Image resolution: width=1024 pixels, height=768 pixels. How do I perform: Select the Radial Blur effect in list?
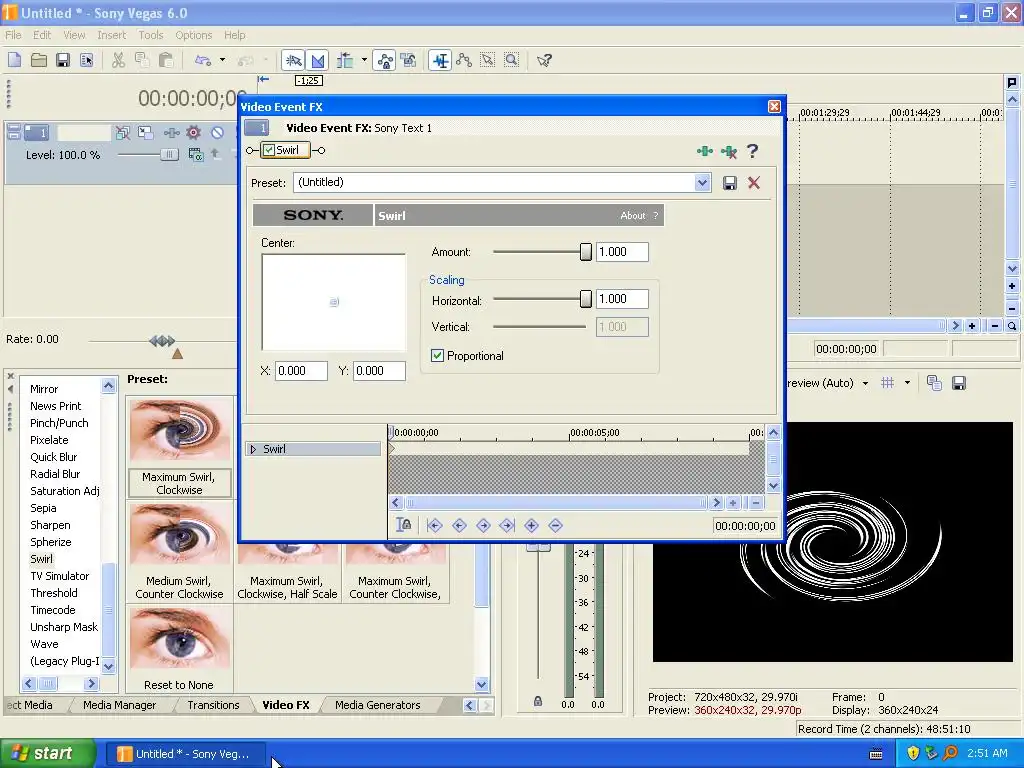(x=56, y=474)
